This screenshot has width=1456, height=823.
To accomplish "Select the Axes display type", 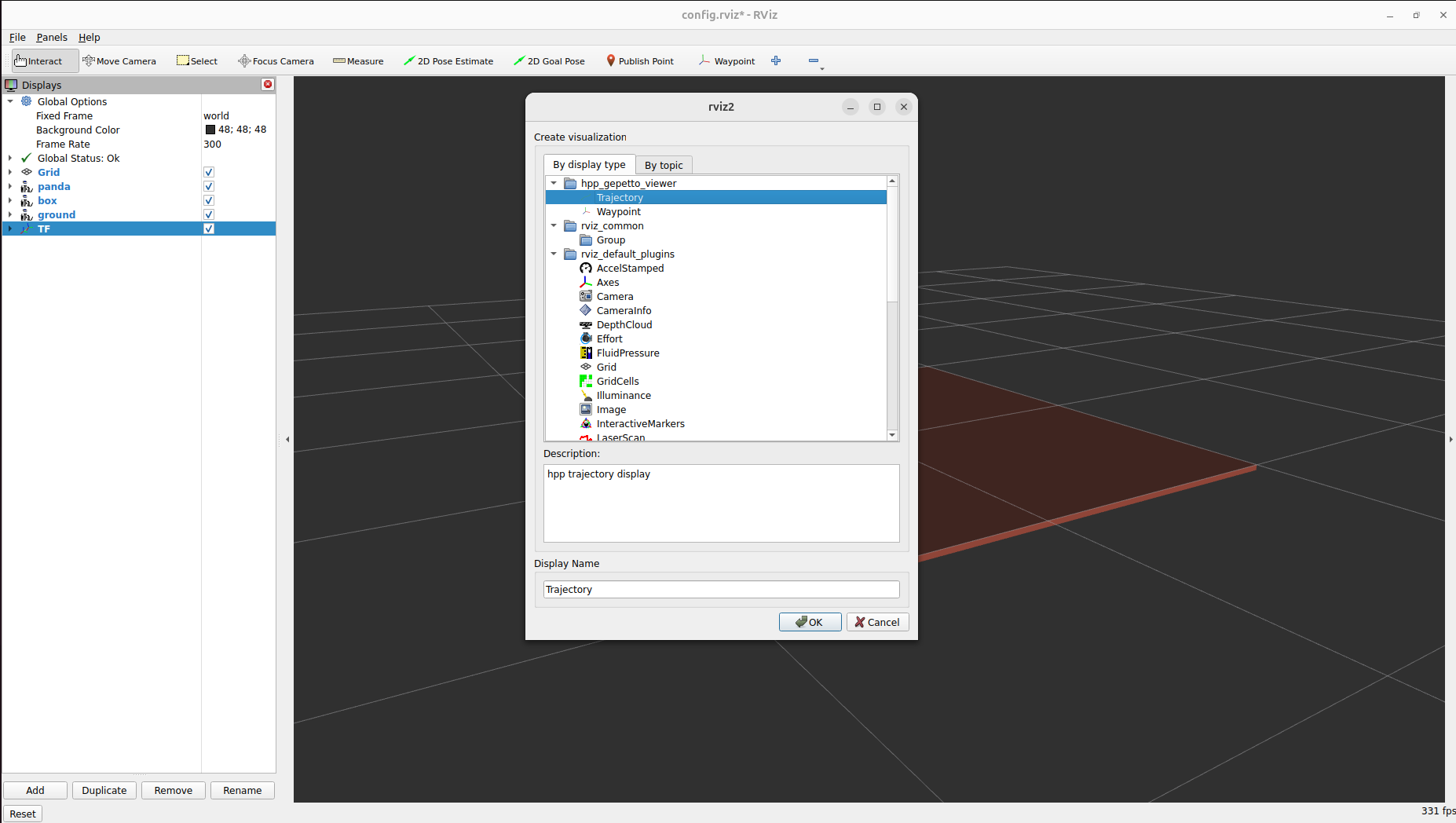I will [608, 283].
